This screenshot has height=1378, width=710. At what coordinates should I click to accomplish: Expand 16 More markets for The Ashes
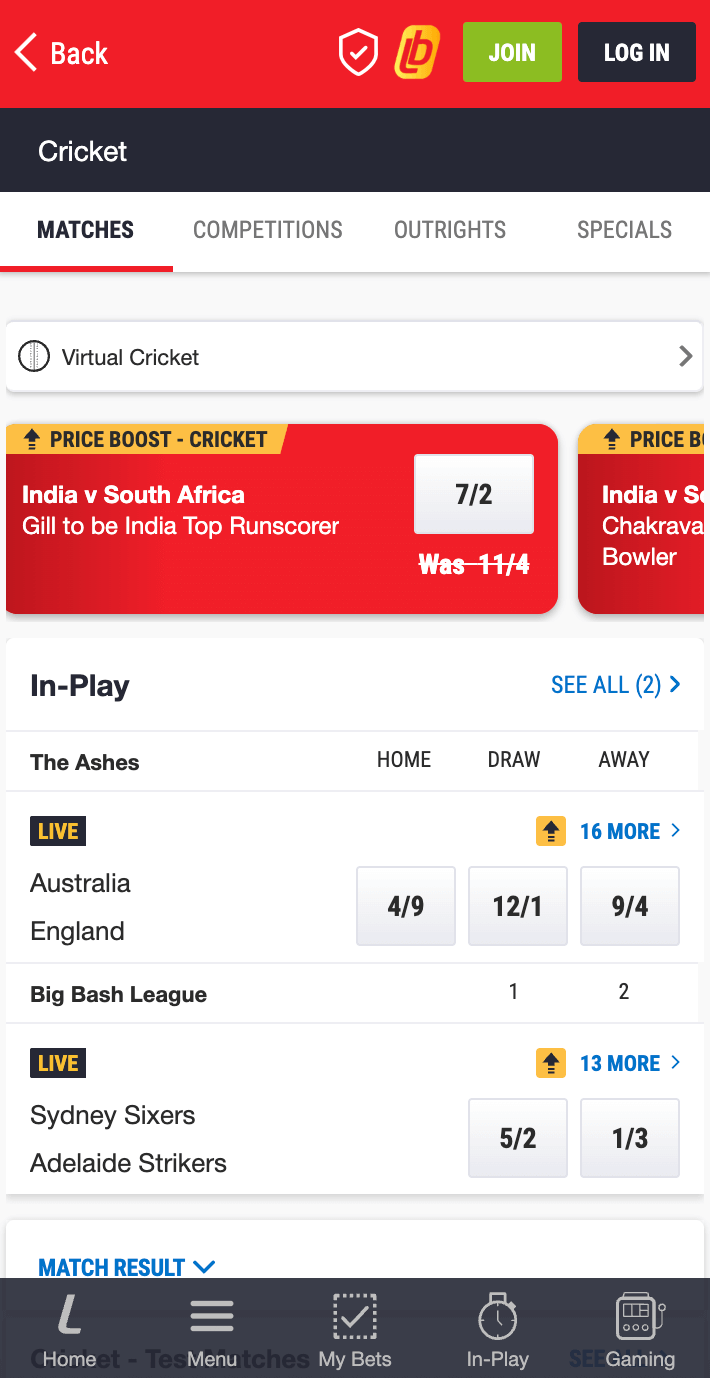pyautogui.click(x=630, y=831)
